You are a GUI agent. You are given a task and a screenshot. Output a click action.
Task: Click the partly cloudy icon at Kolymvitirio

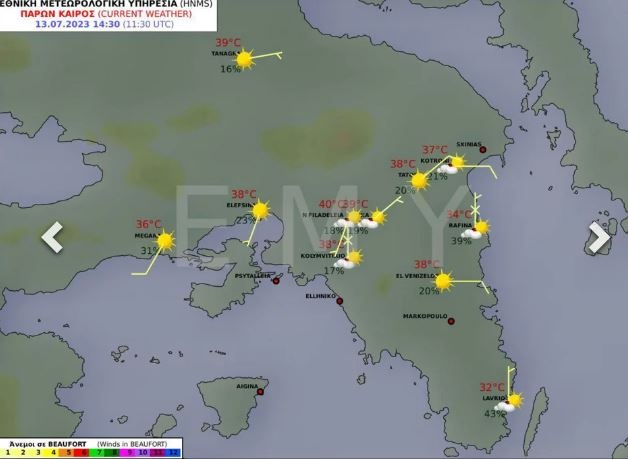(352, 258)
